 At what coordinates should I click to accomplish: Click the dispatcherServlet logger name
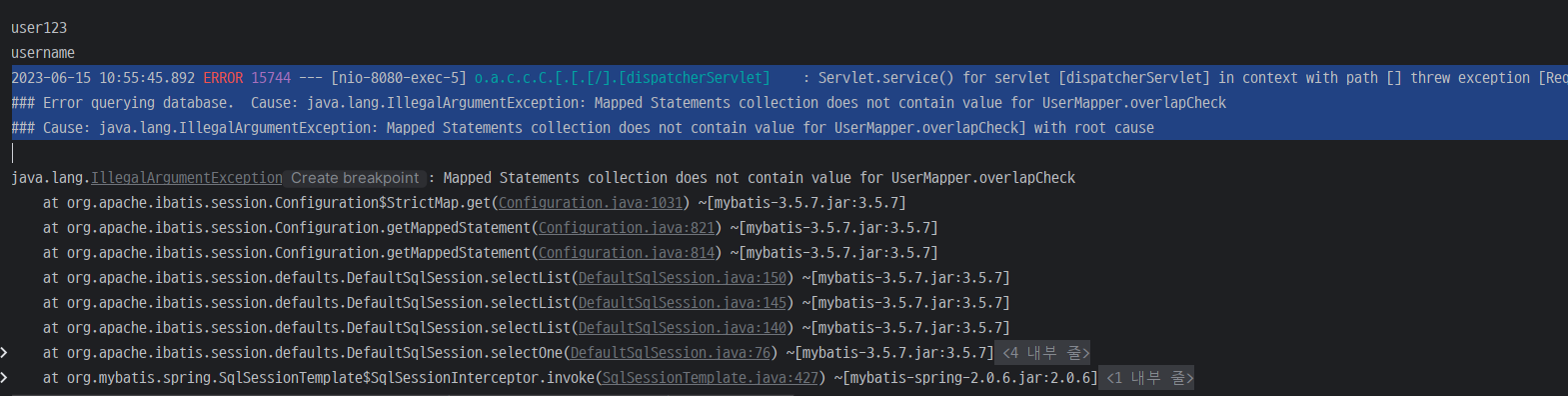pos(623,78)
